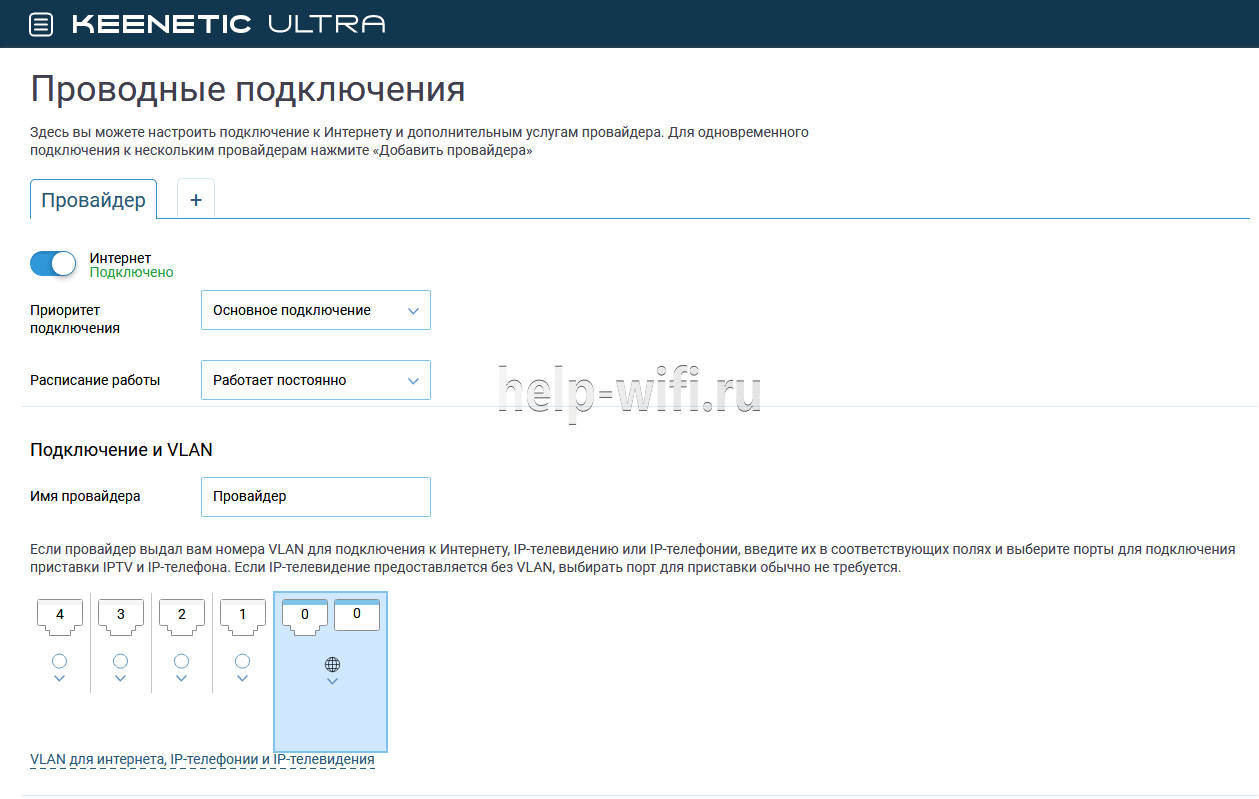Expand the chevron under port 0 globe
The width and height of the screenshot is (1259, 799).
pos(332,682)
